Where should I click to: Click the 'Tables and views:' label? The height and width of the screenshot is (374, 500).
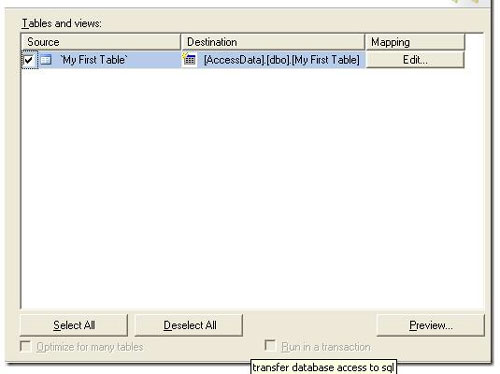[x=62, y=23]
